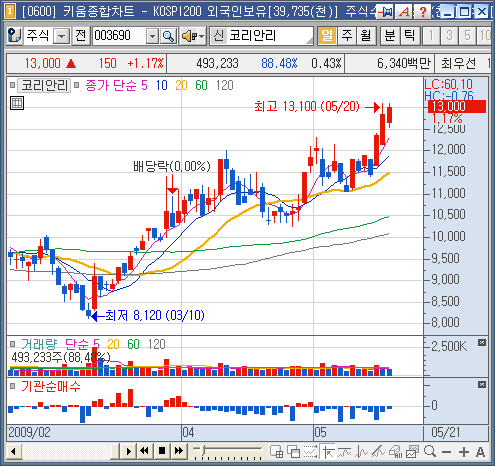The width and height of the screenshot is (495, 466).
Task: Select the 월 monthly chart period
Action: [366, 36]
